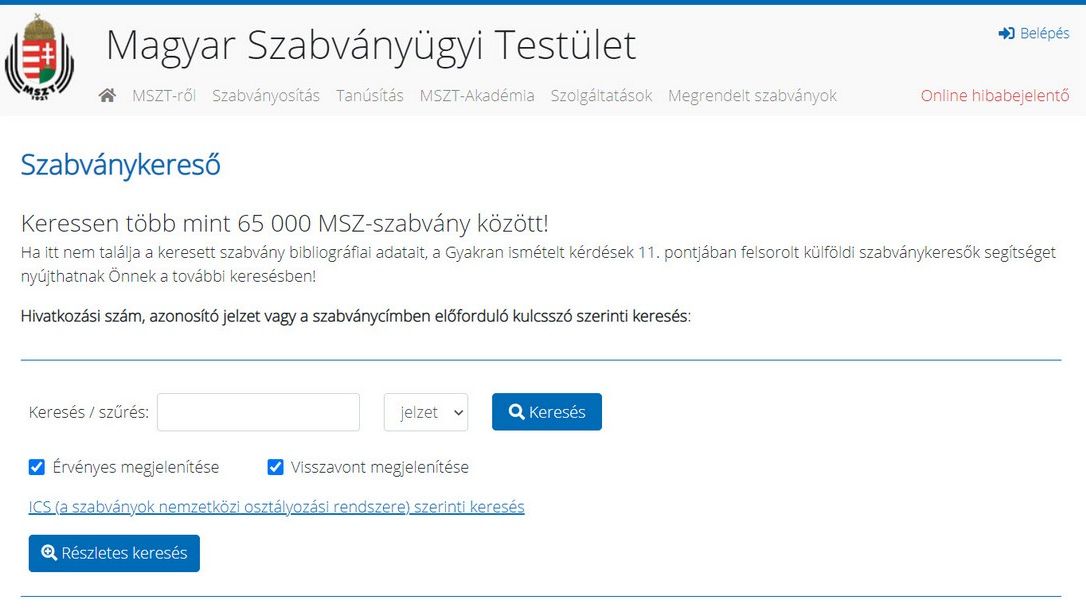
Task: Open the Tanúsítás menu item
Action: [x=370, y=96]
